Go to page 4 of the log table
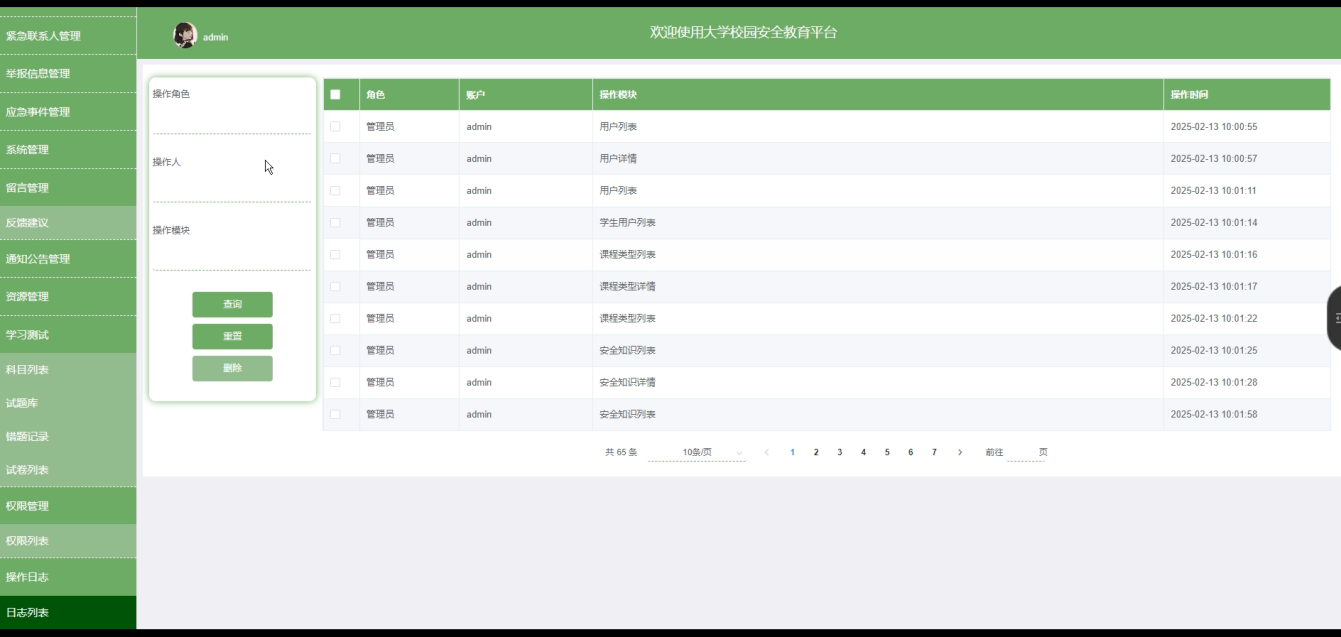1341x637 pixels. [x=863, y=452]
